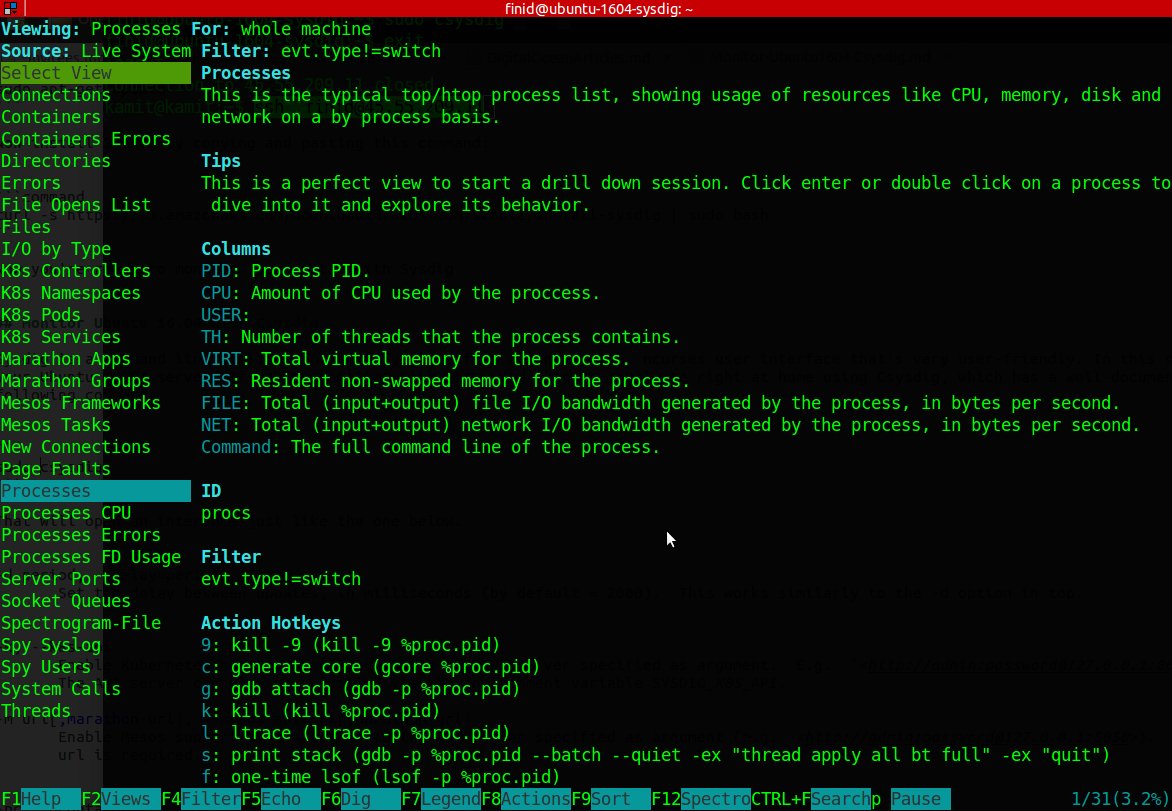
Task: Select the Connections view
Action: 55,95
